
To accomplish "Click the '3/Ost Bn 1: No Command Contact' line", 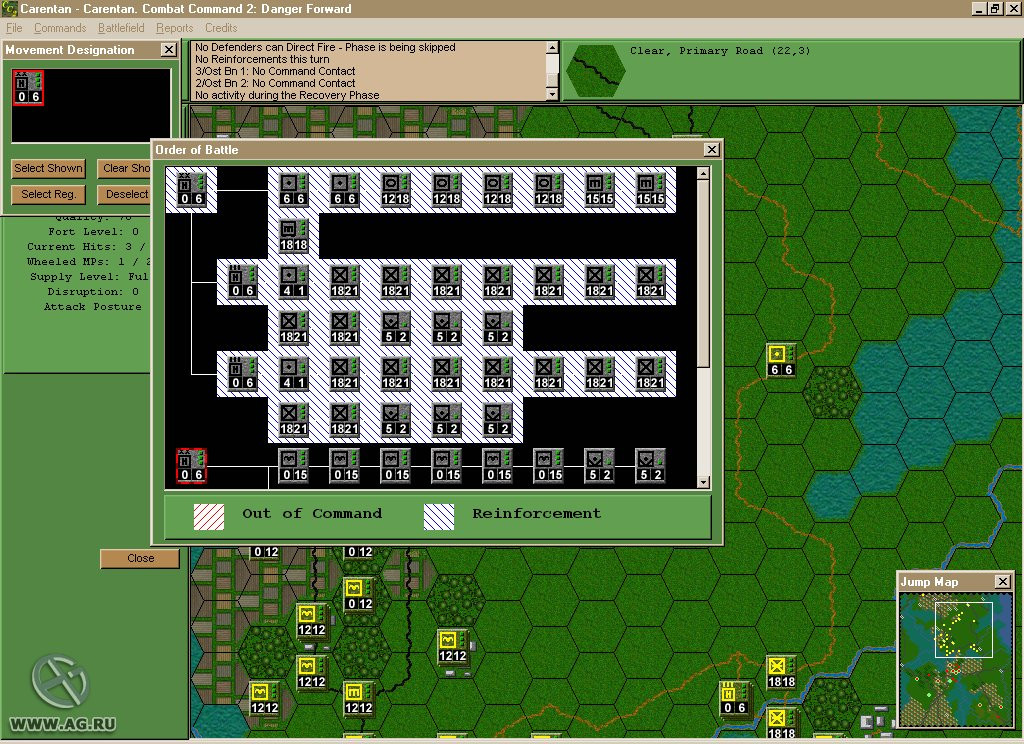I will click(275, 71).
